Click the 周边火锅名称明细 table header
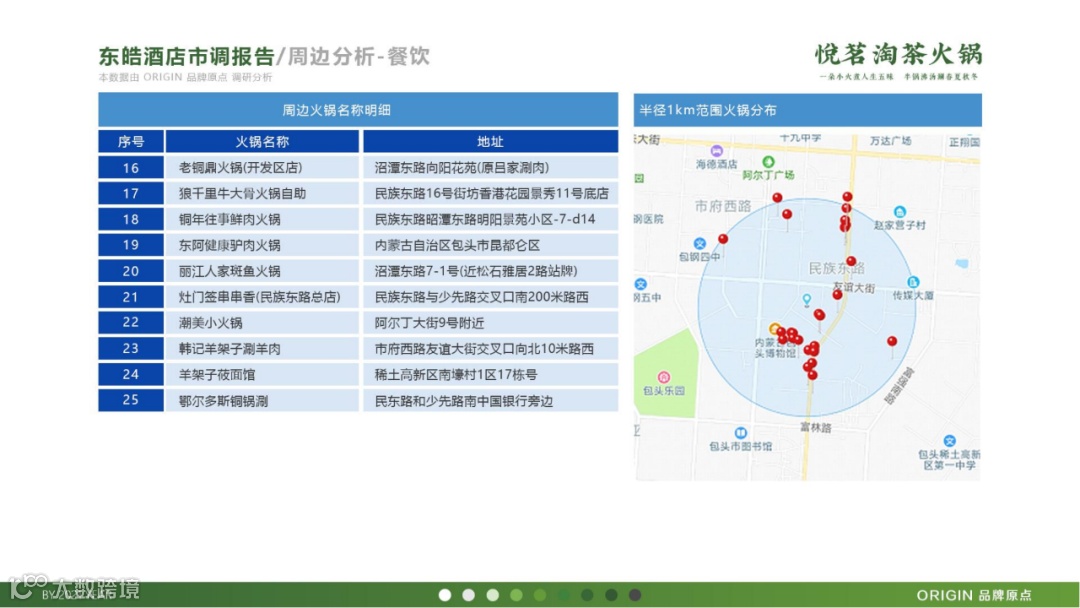The image size is (1080, 608). click(358, 110)
